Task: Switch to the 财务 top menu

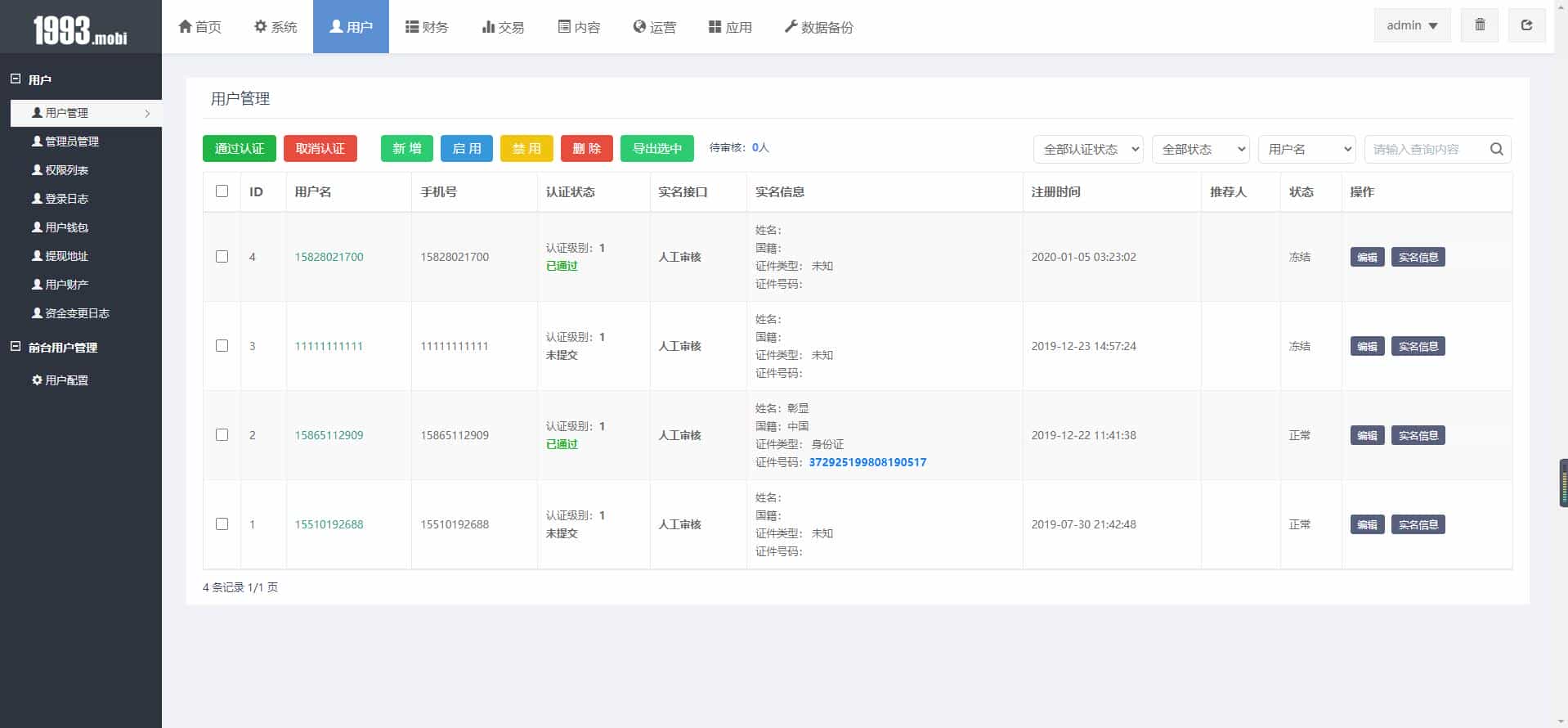Action: tap(427, 27)
